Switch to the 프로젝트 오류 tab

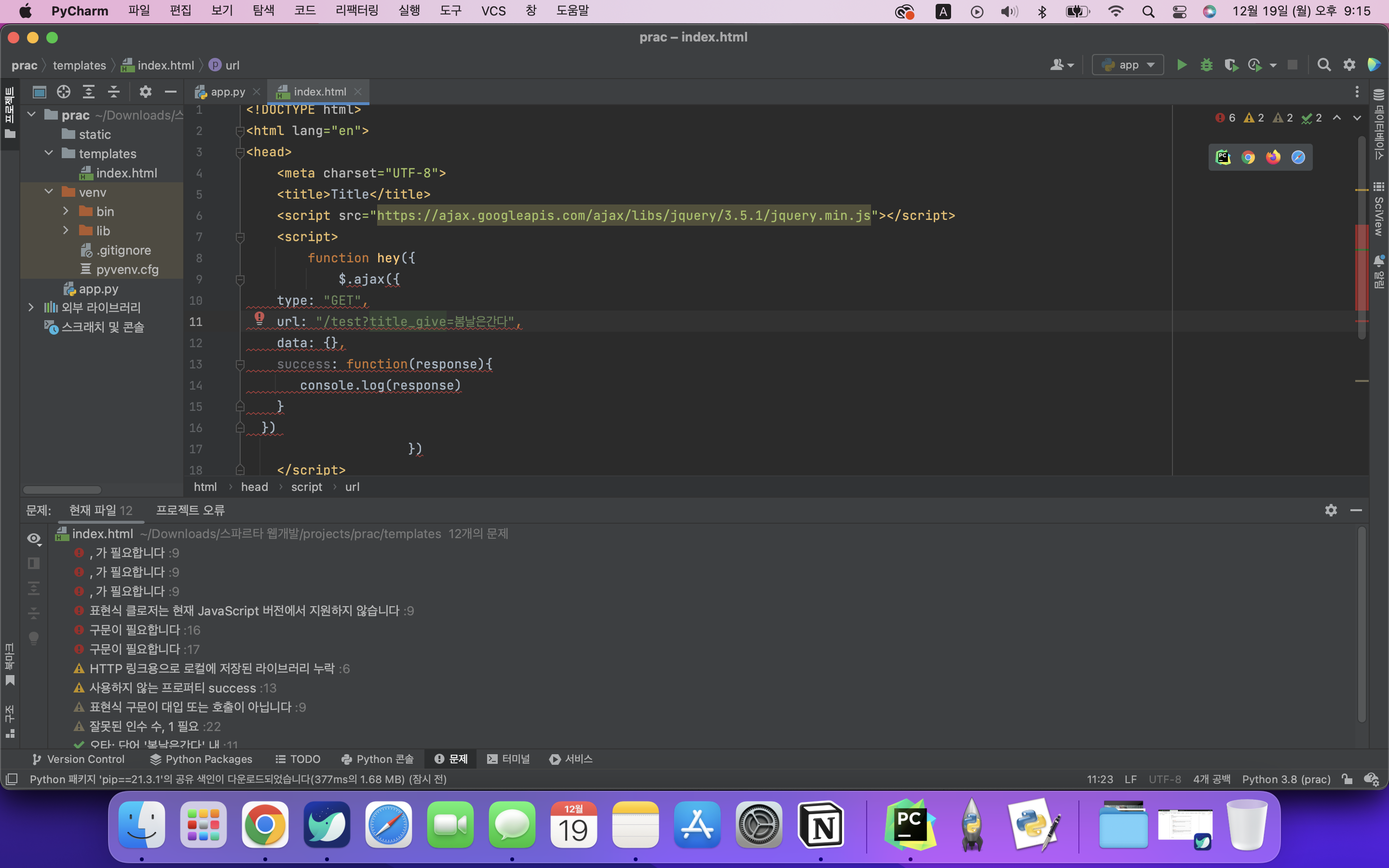[x=190, y=510]
